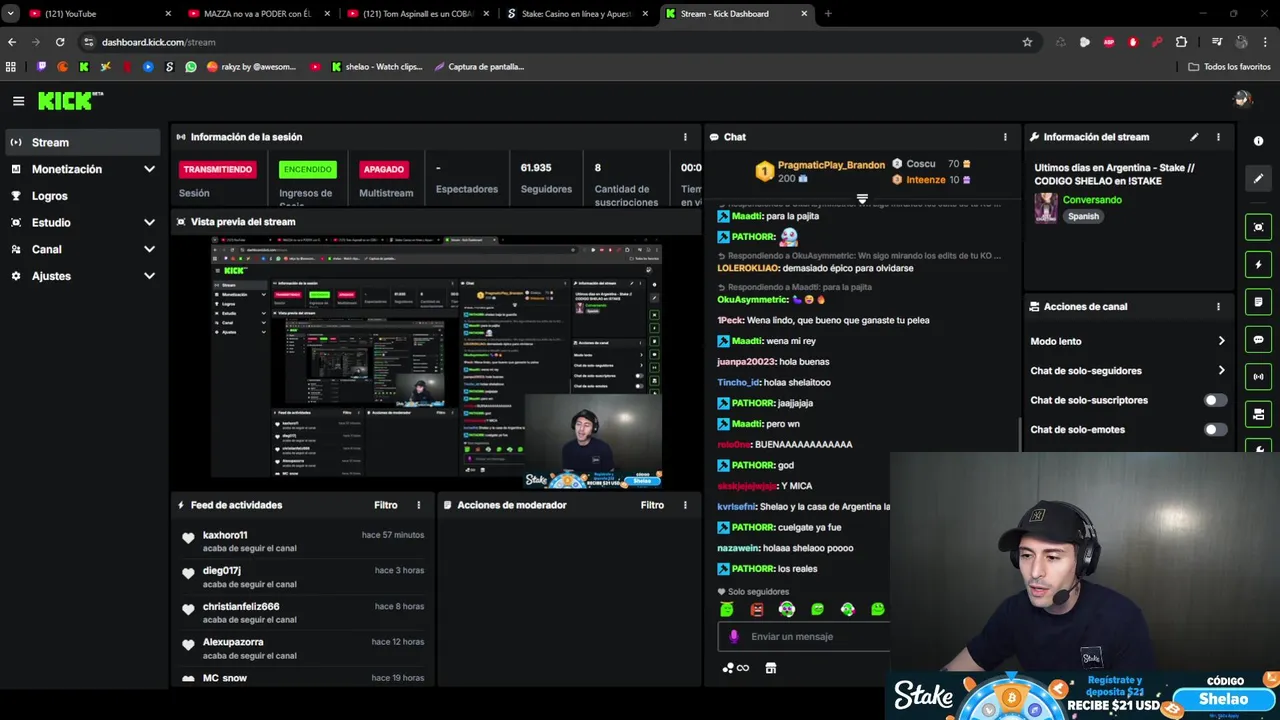Image resolution: width=1280 pixels, height=720 pixels.
Task: Click the camera focus icon in right sidebar
Action: tap(1258, 227)
